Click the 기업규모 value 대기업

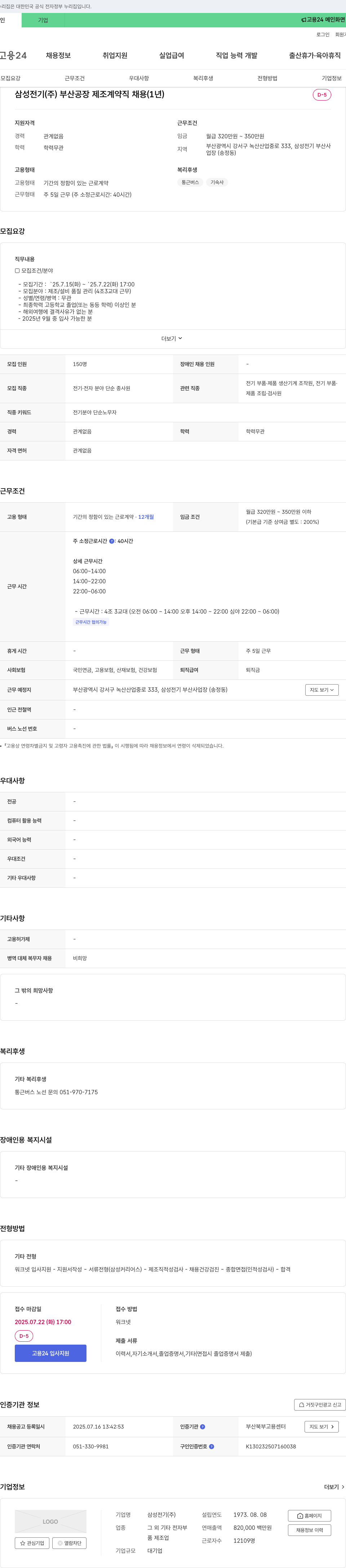155,1550
